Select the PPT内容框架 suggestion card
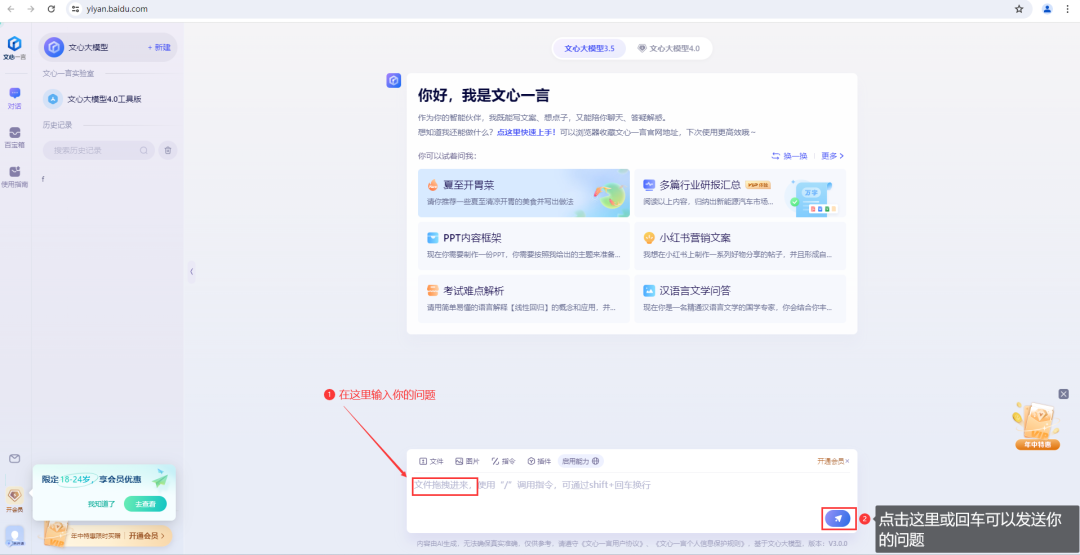 coord(523,246)
